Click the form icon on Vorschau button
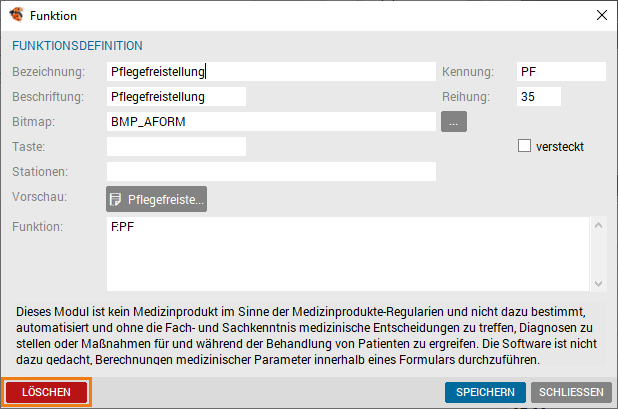Viewport: 618px width, 409px height. click(x=115, y=199)
